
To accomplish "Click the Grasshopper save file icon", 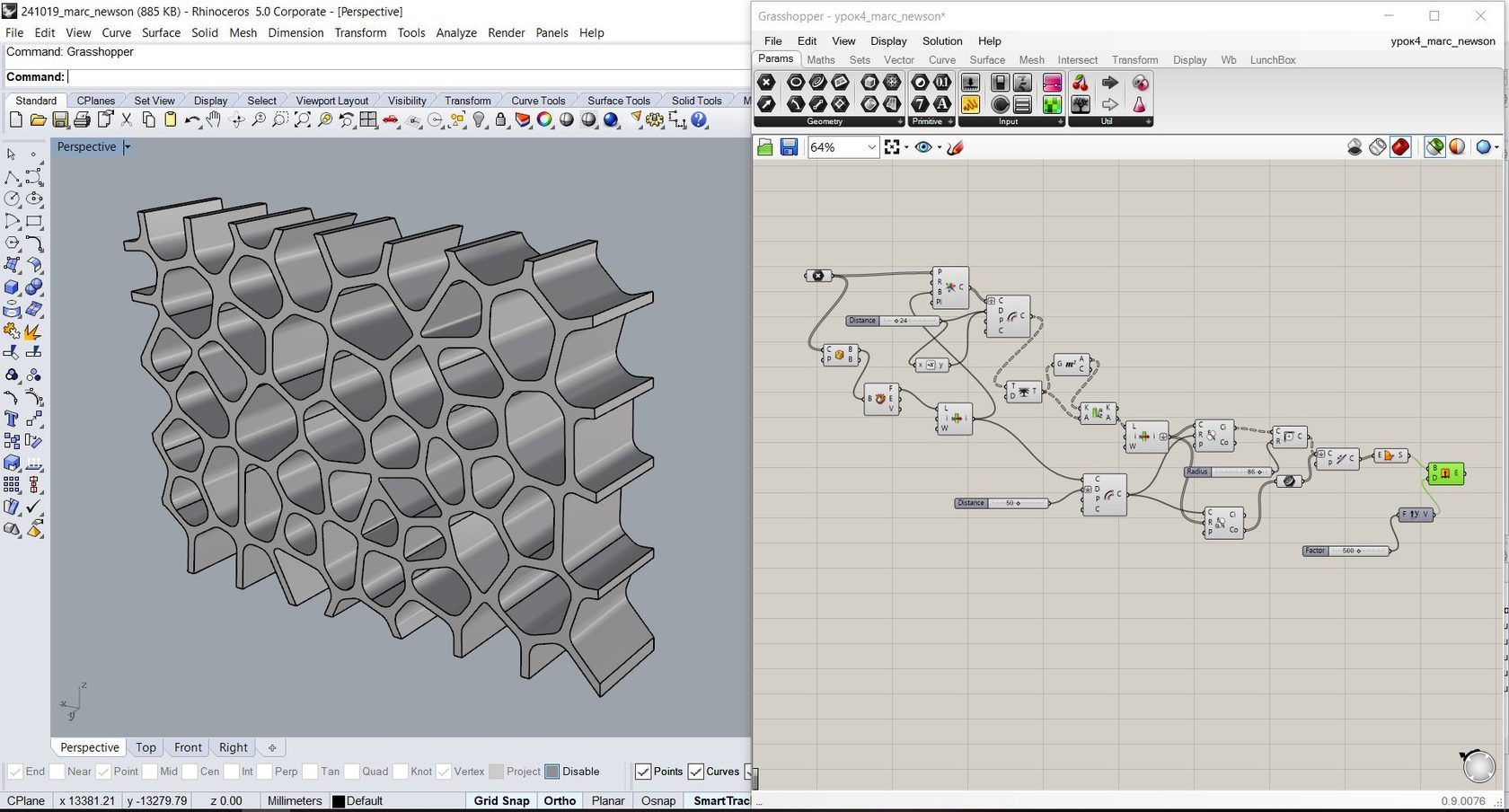I will tap(789, 147).
